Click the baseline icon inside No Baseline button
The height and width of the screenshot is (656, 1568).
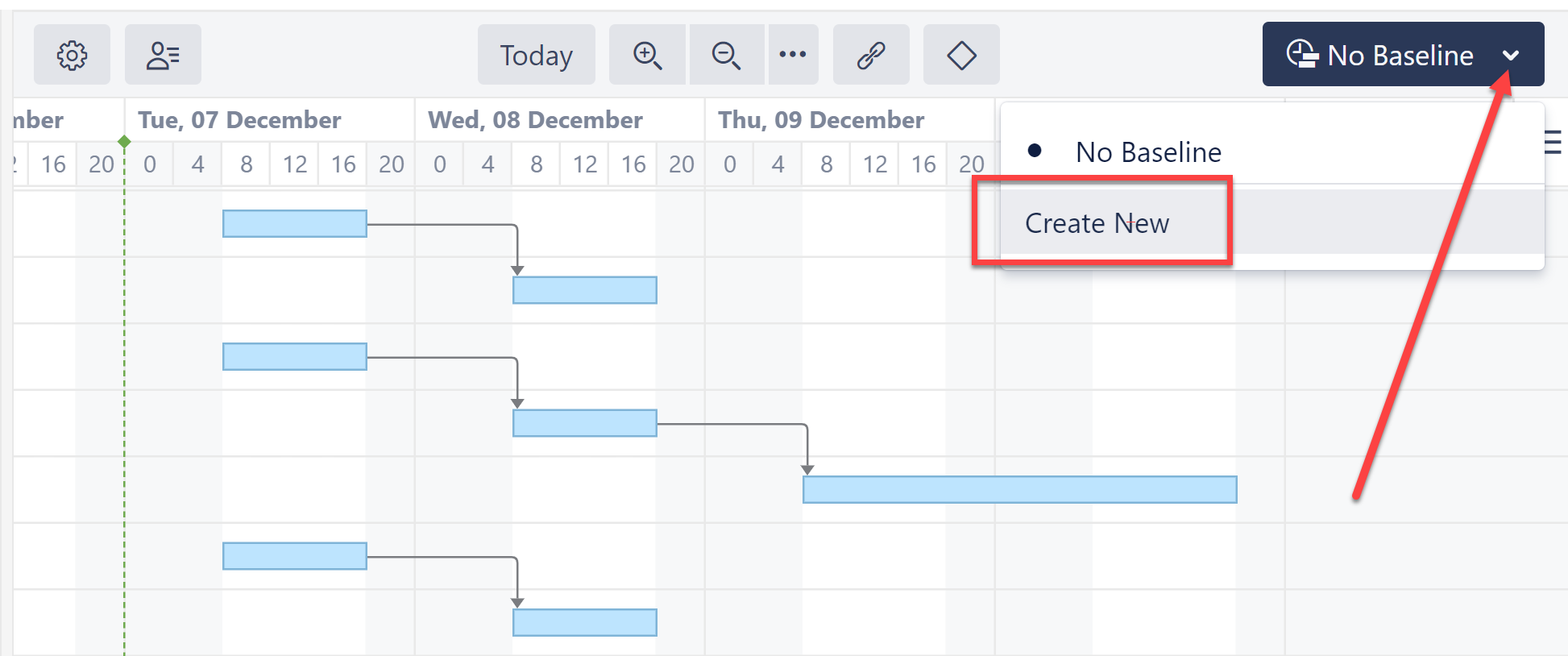point(1301,55)
